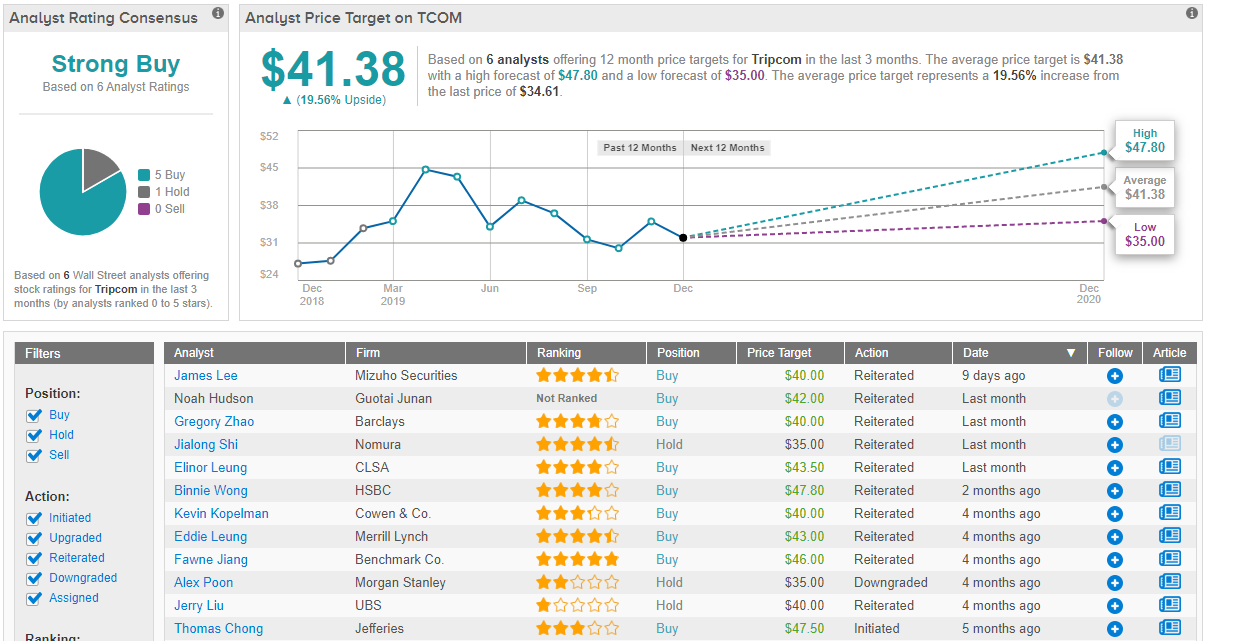Sort by Date using the dropdown arrow
Image resolution: width=1246 pixels, height=641 pixels.
tap(1071, 353)
